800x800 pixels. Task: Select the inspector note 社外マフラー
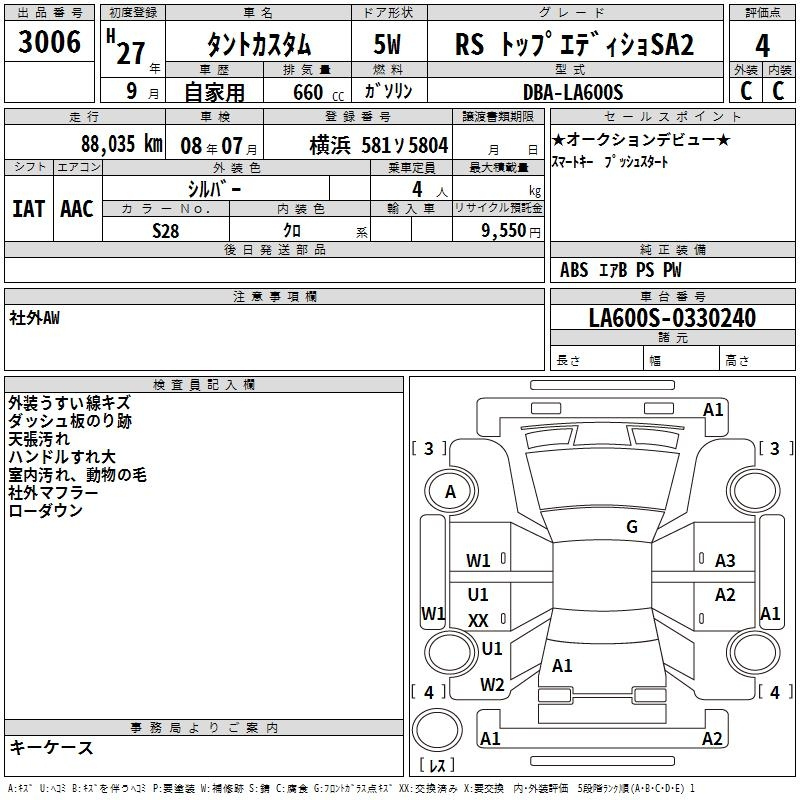click(53, 493)
